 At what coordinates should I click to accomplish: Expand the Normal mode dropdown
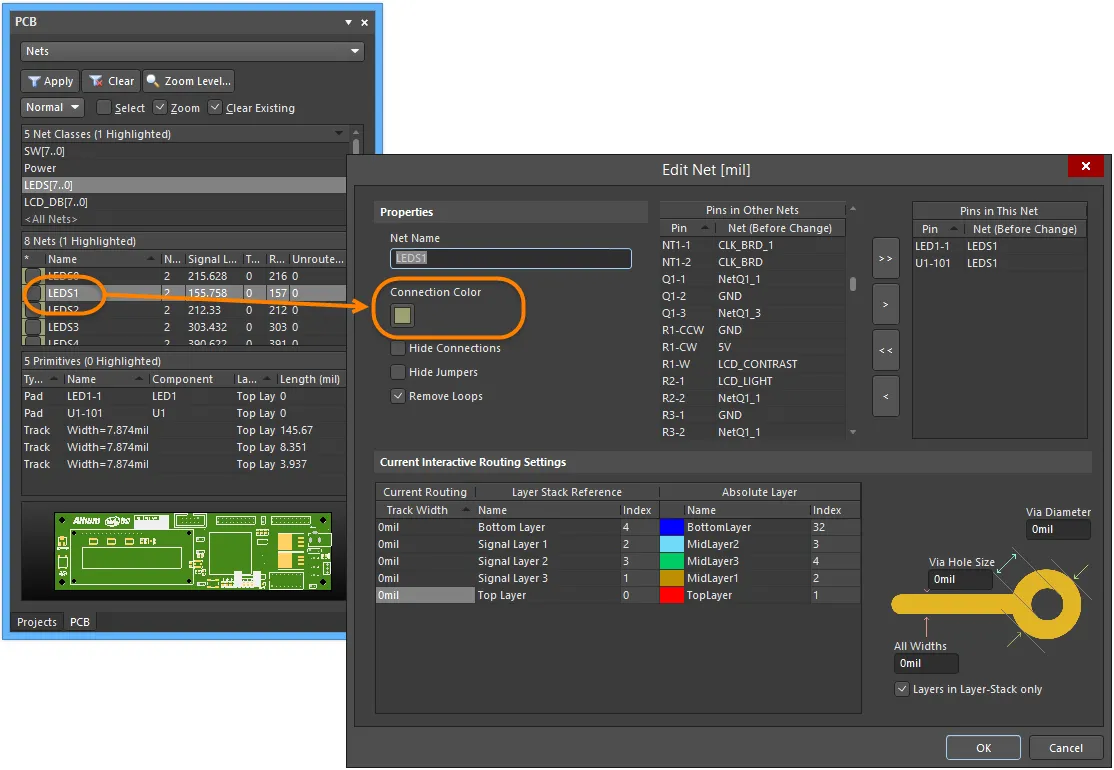coord(52,107)
